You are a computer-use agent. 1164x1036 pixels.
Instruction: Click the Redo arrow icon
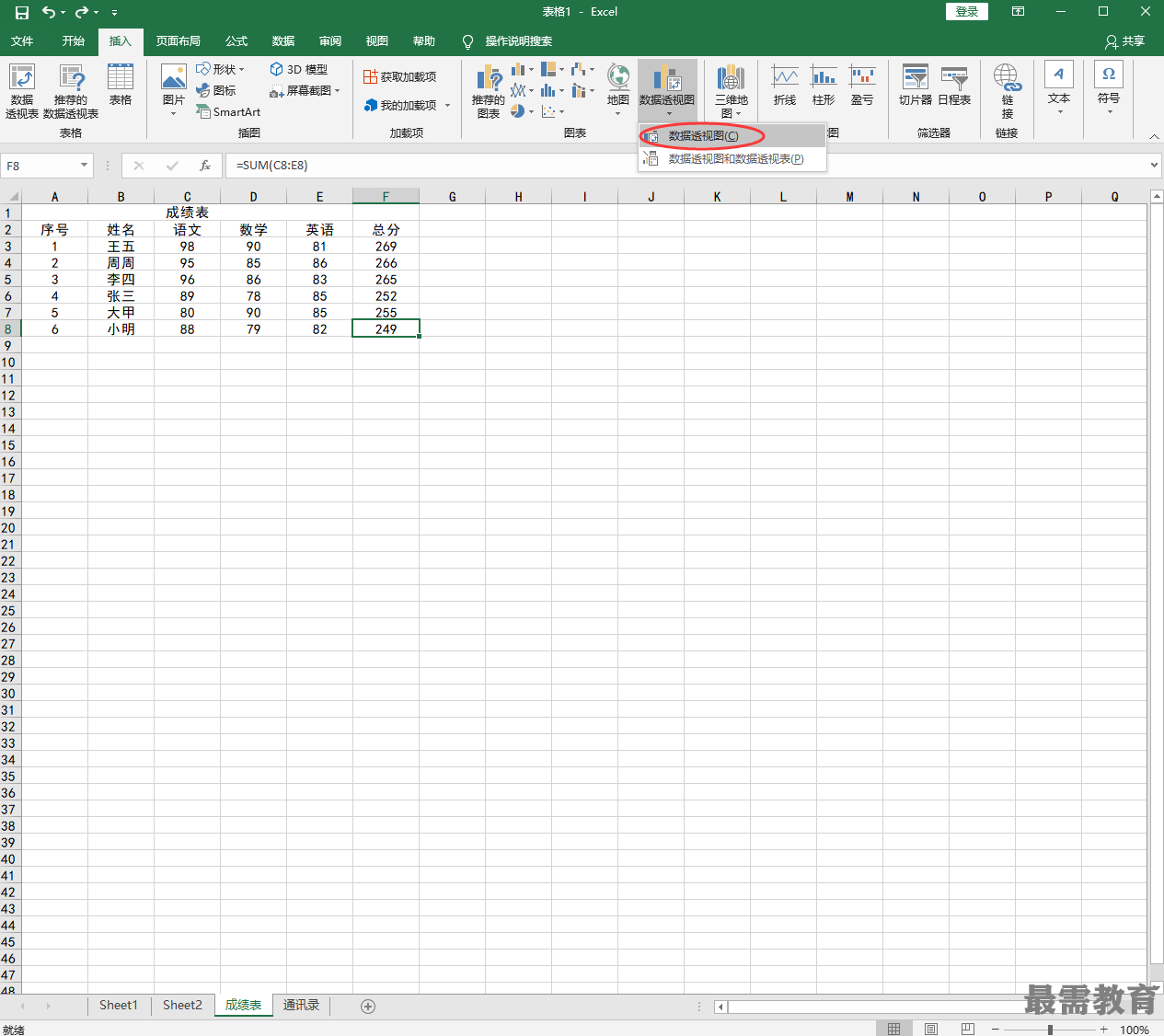click(x=82, y=12)
